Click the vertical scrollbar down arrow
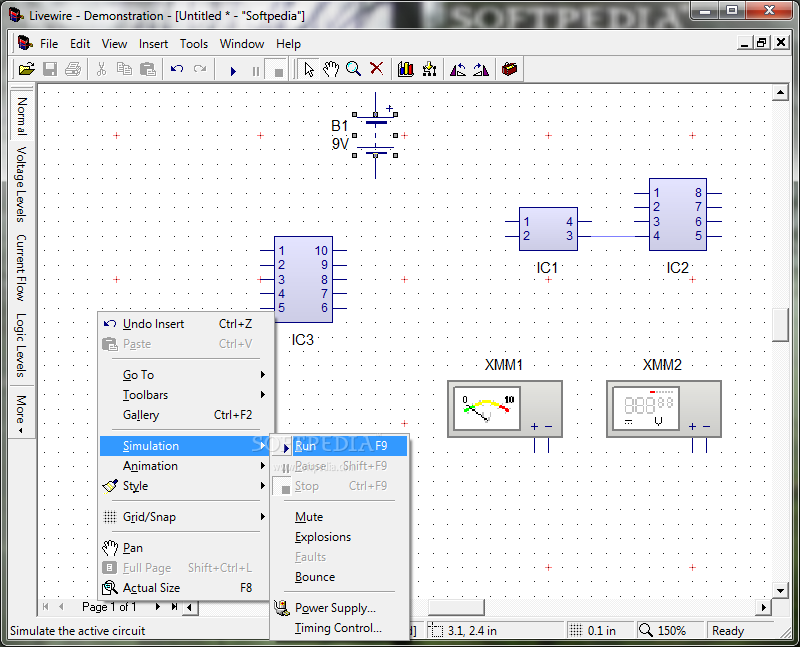The height and width of the screenshot is (647, 800). pos(780,590)
